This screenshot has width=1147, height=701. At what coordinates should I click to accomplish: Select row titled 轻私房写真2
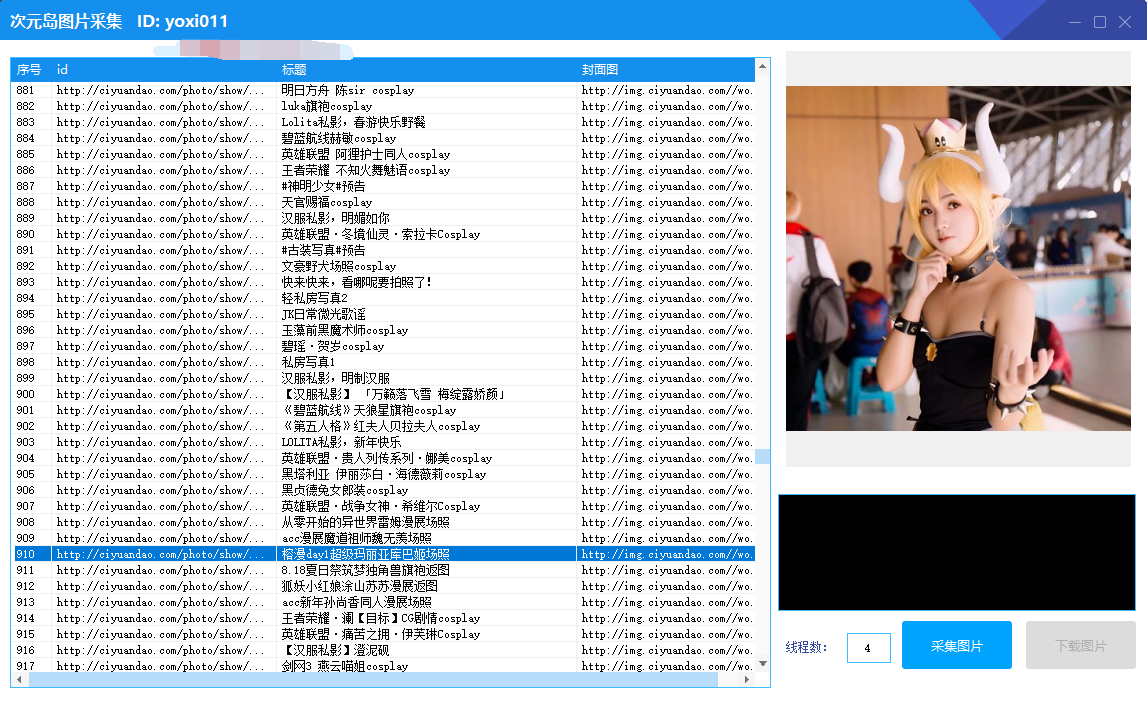coord(383,299)
